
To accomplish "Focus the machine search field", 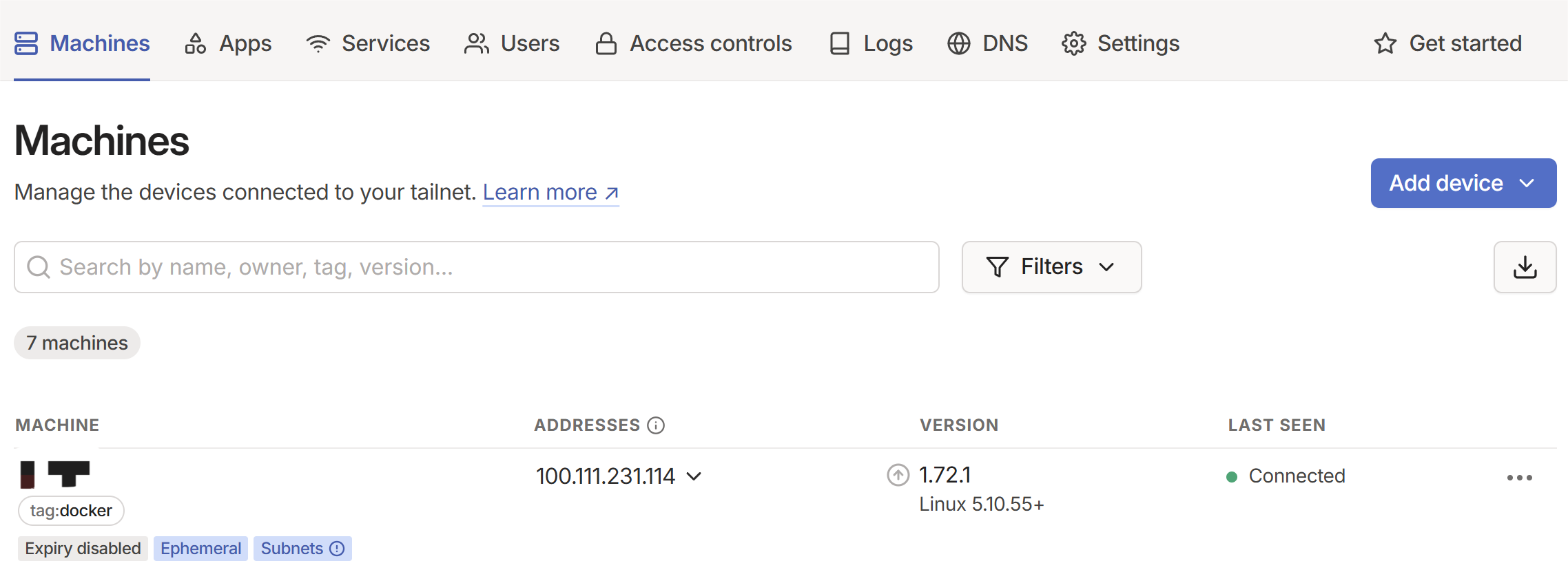I will [x=477, y=267].
